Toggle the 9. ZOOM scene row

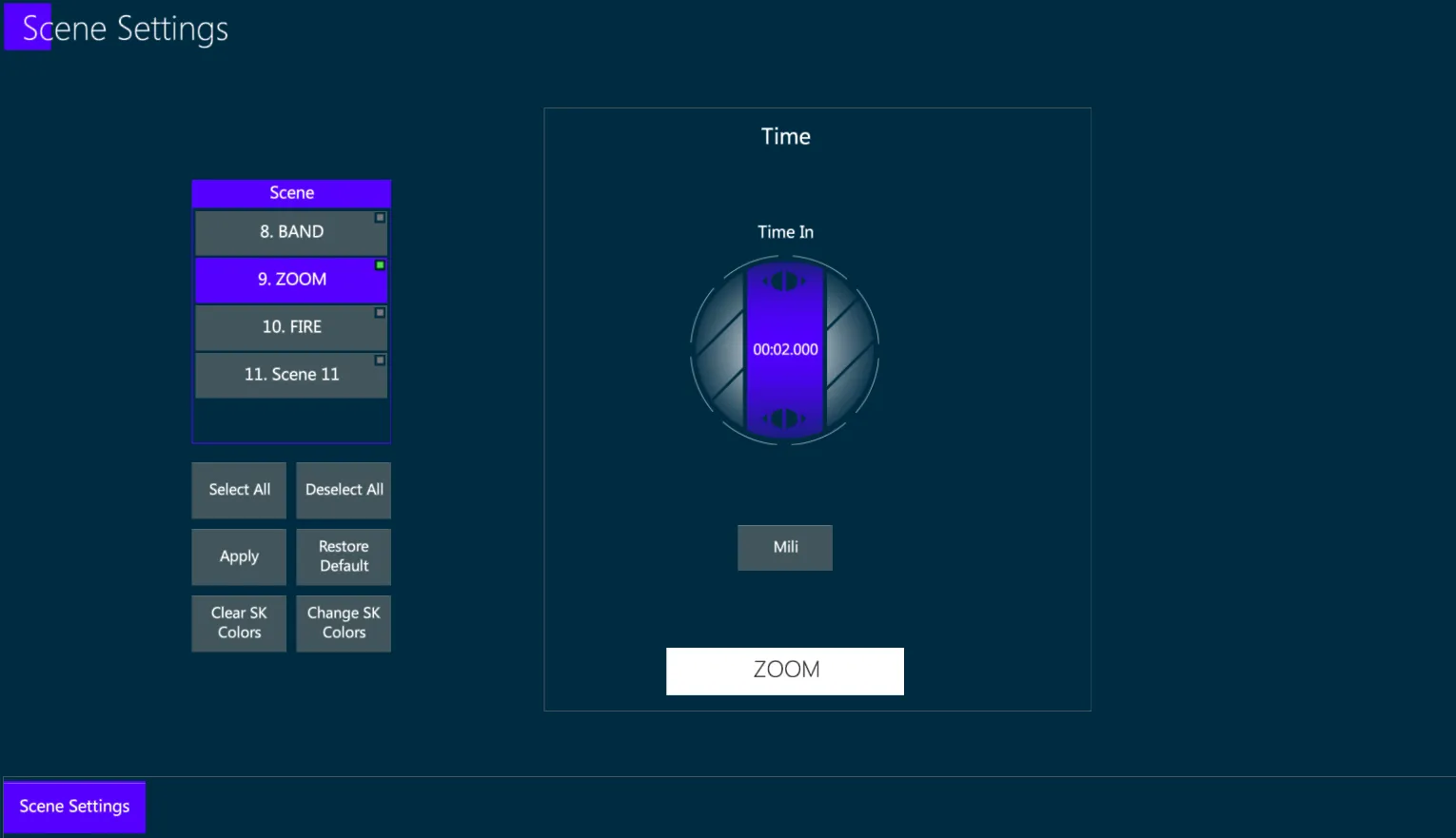(x=291, y=280)
